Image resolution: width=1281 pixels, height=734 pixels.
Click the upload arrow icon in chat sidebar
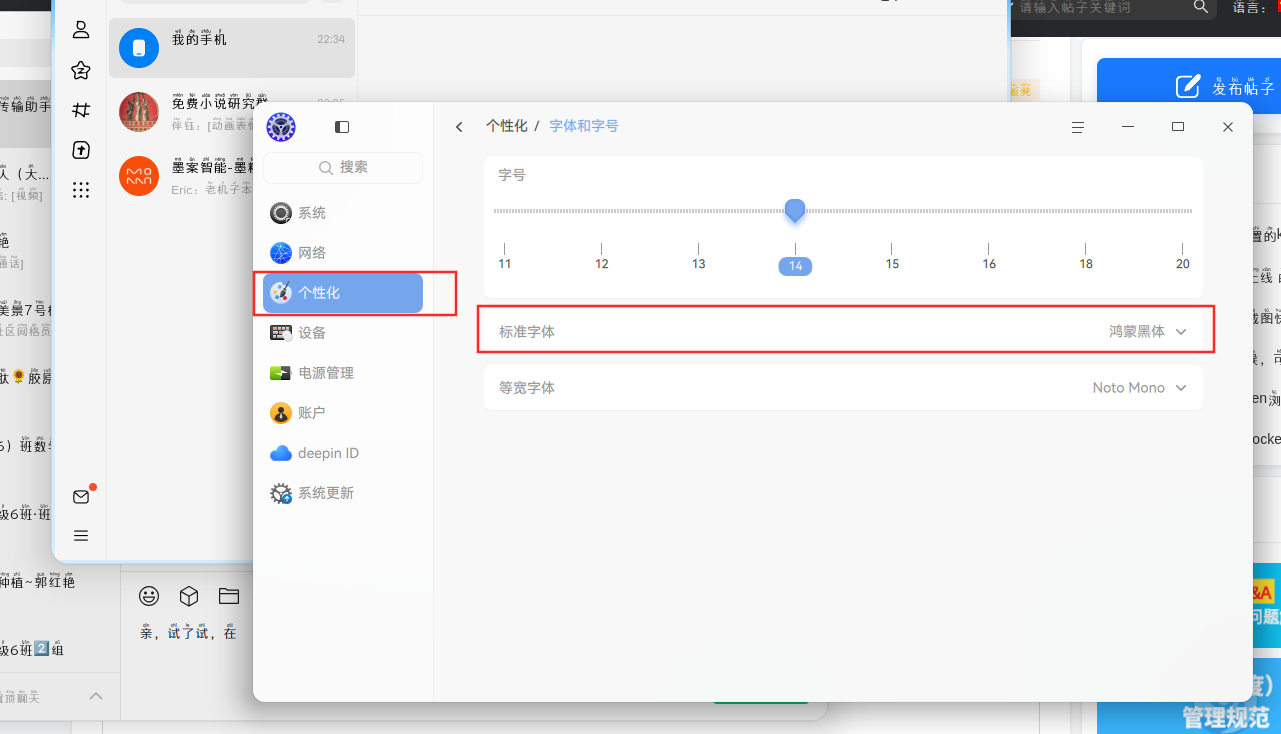point(81,150)
